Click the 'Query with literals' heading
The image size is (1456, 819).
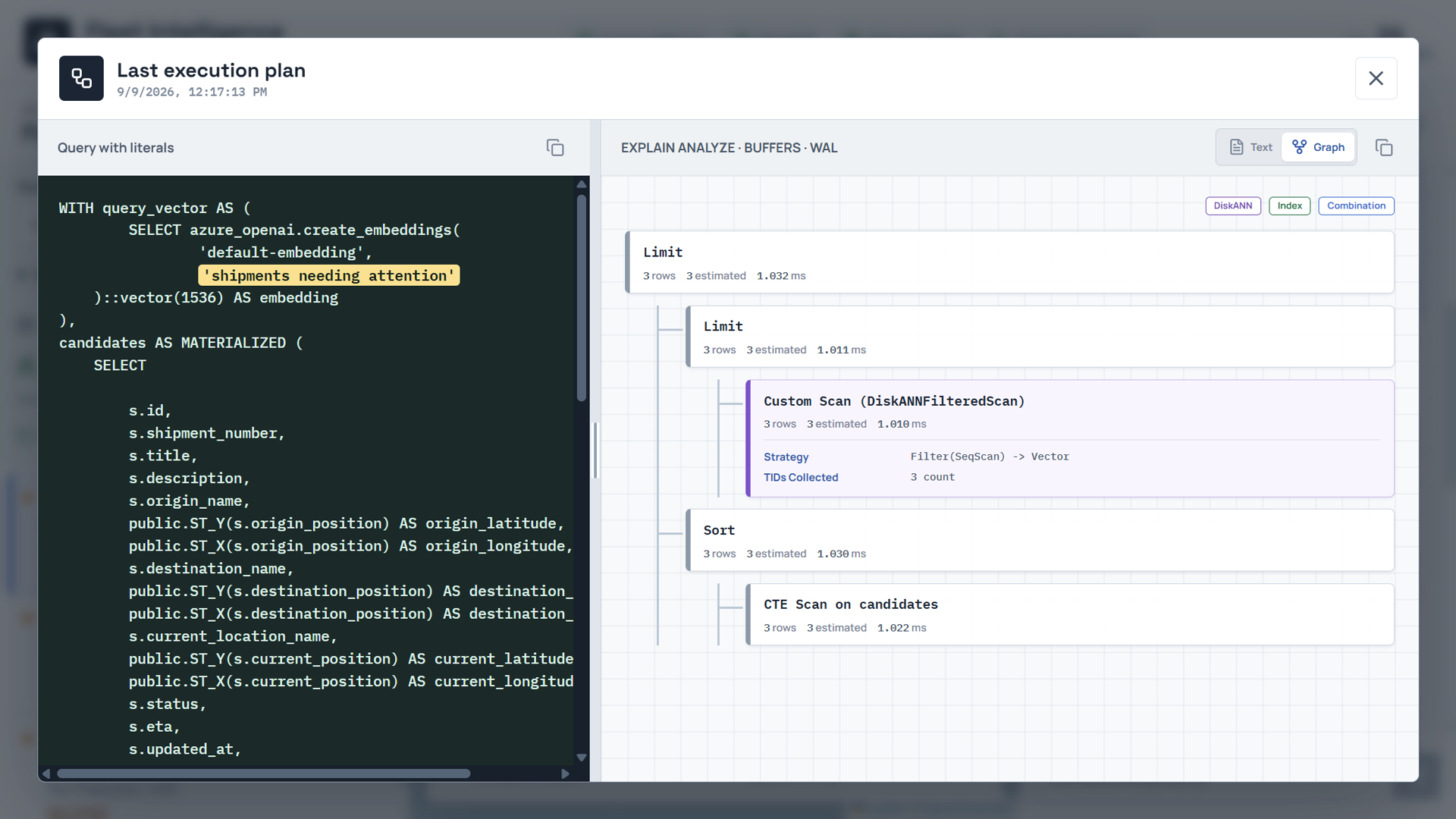tap(116, 148)
